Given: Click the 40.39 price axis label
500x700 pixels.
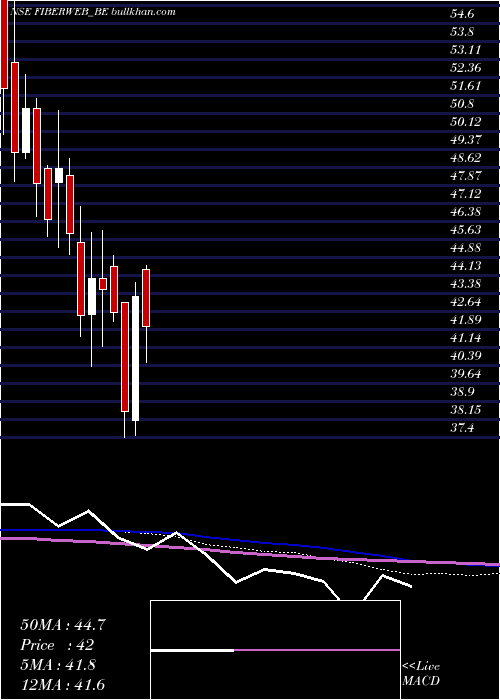Looking at the screenshot, I should pos(465,356).
